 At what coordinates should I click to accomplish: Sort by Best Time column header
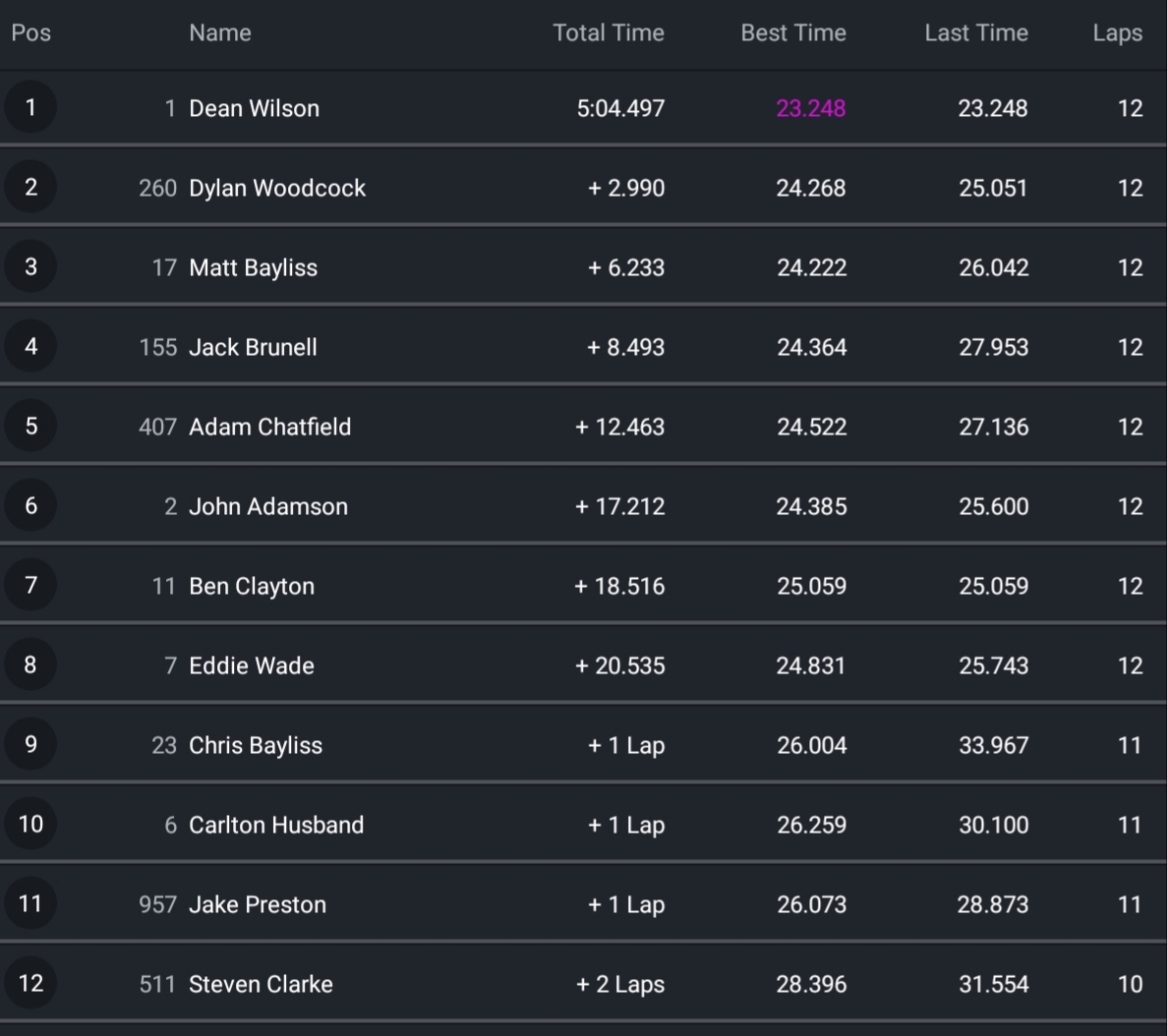(792, 32)
